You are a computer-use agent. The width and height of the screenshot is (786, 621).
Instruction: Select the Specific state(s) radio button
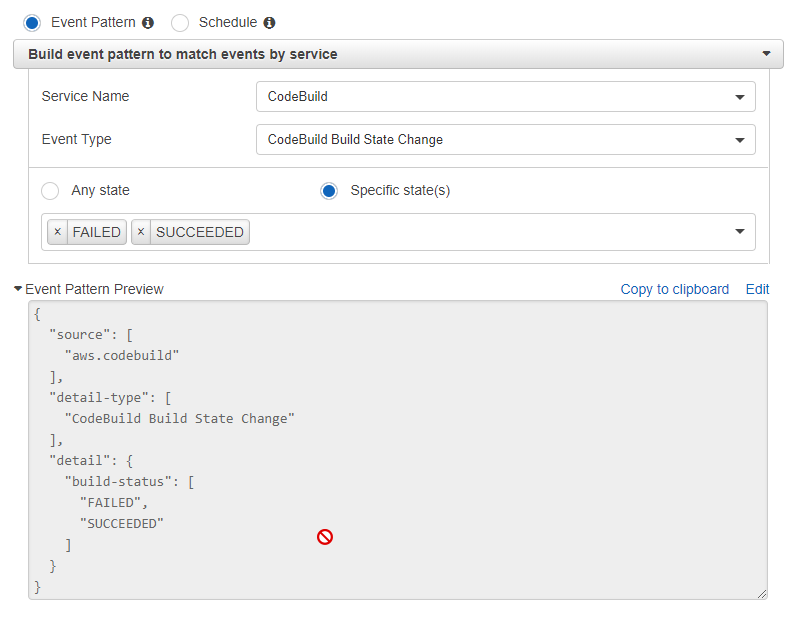pos(329,191)
